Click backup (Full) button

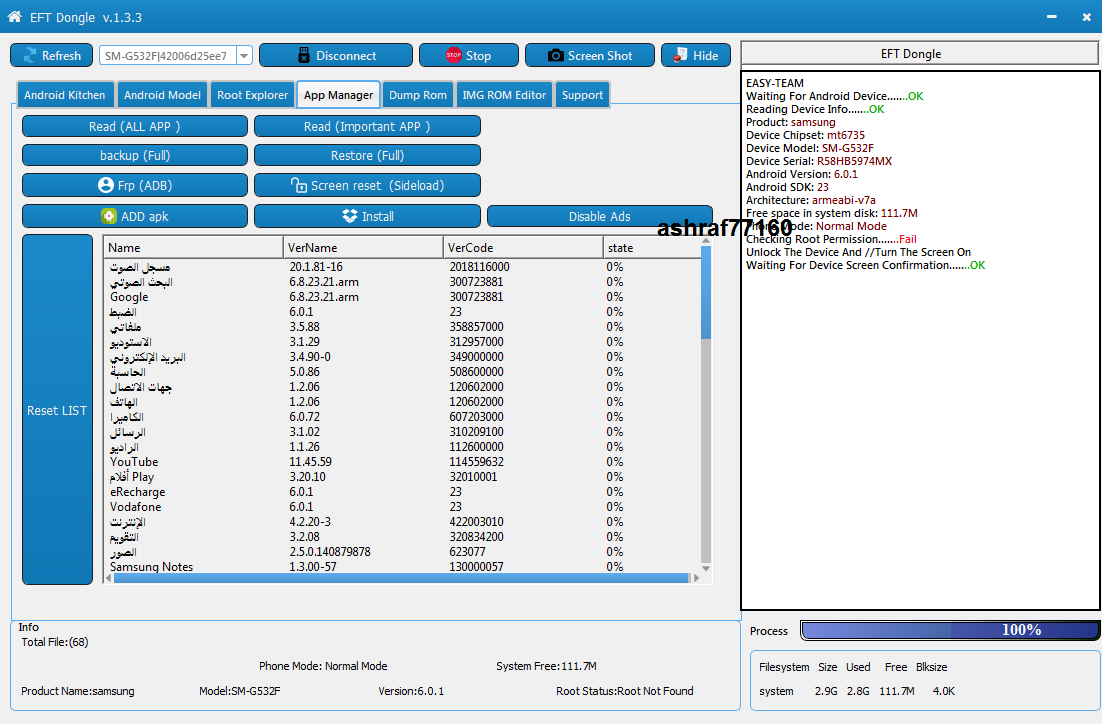tap(135, 155)
